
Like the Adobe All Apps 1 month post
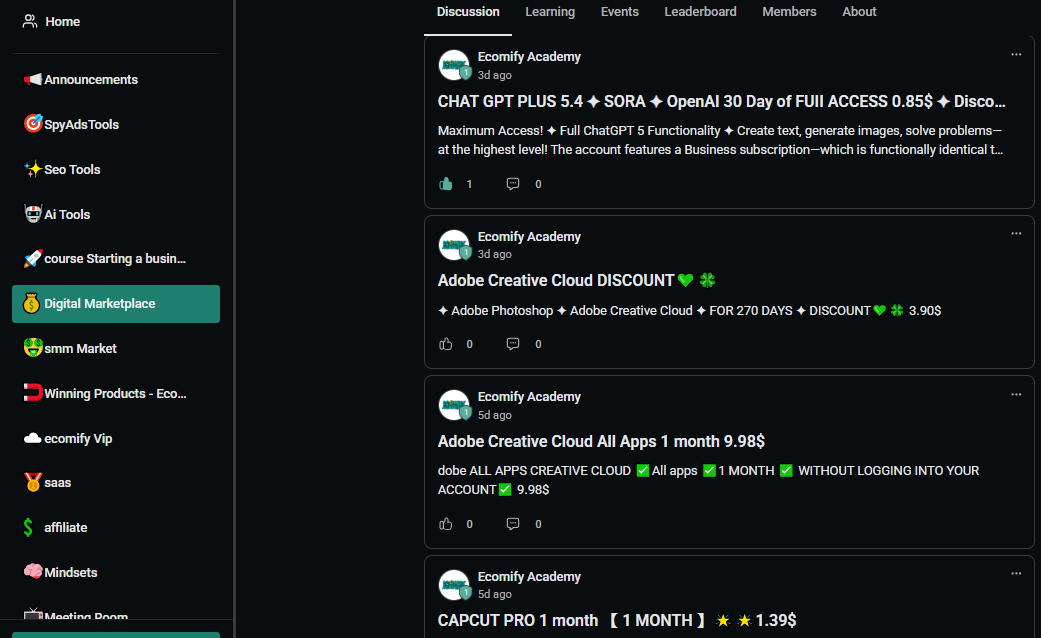click(445, 524)
